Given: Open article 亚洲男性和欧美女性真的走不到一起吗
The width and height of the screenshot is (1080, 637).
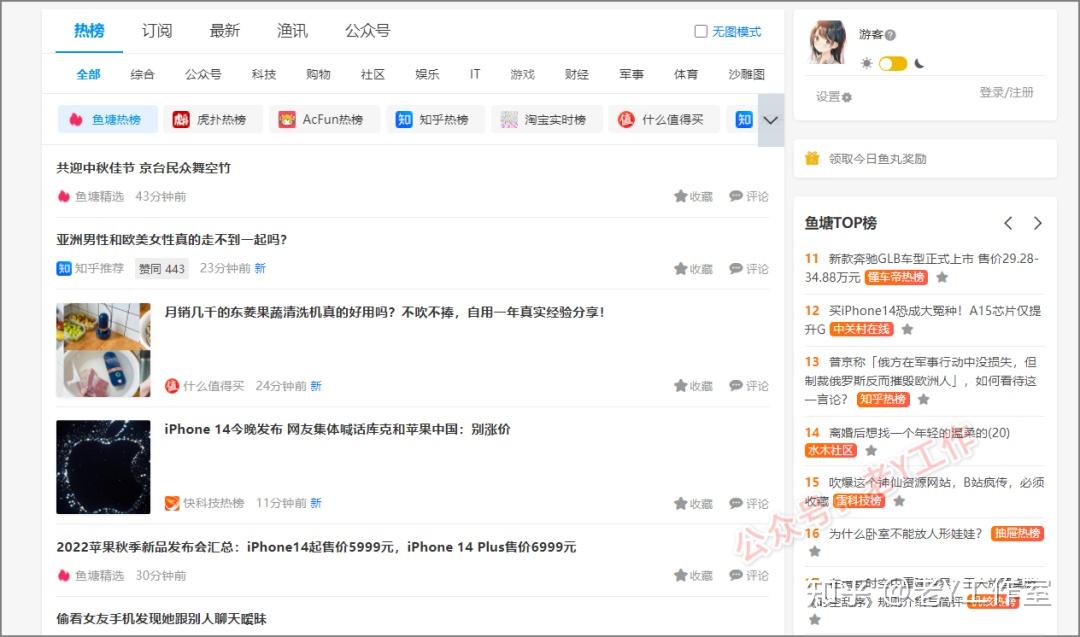Looking at the screenshot, I should click(x=172, y=240).
